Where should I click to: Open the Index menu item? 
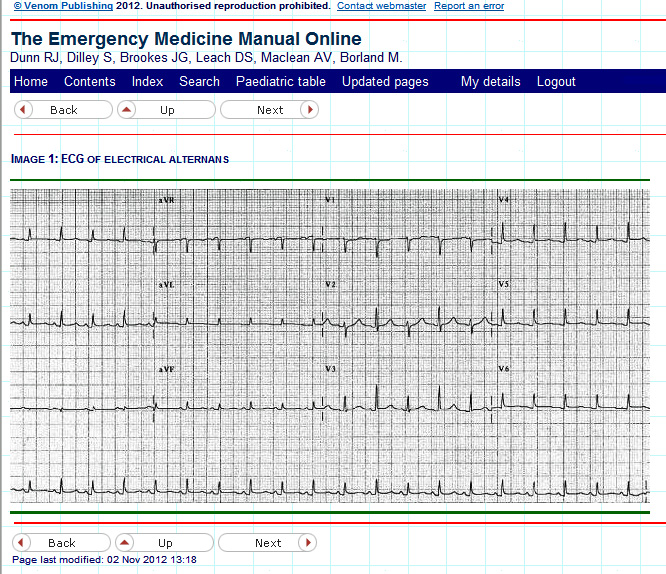coord(147,82)
